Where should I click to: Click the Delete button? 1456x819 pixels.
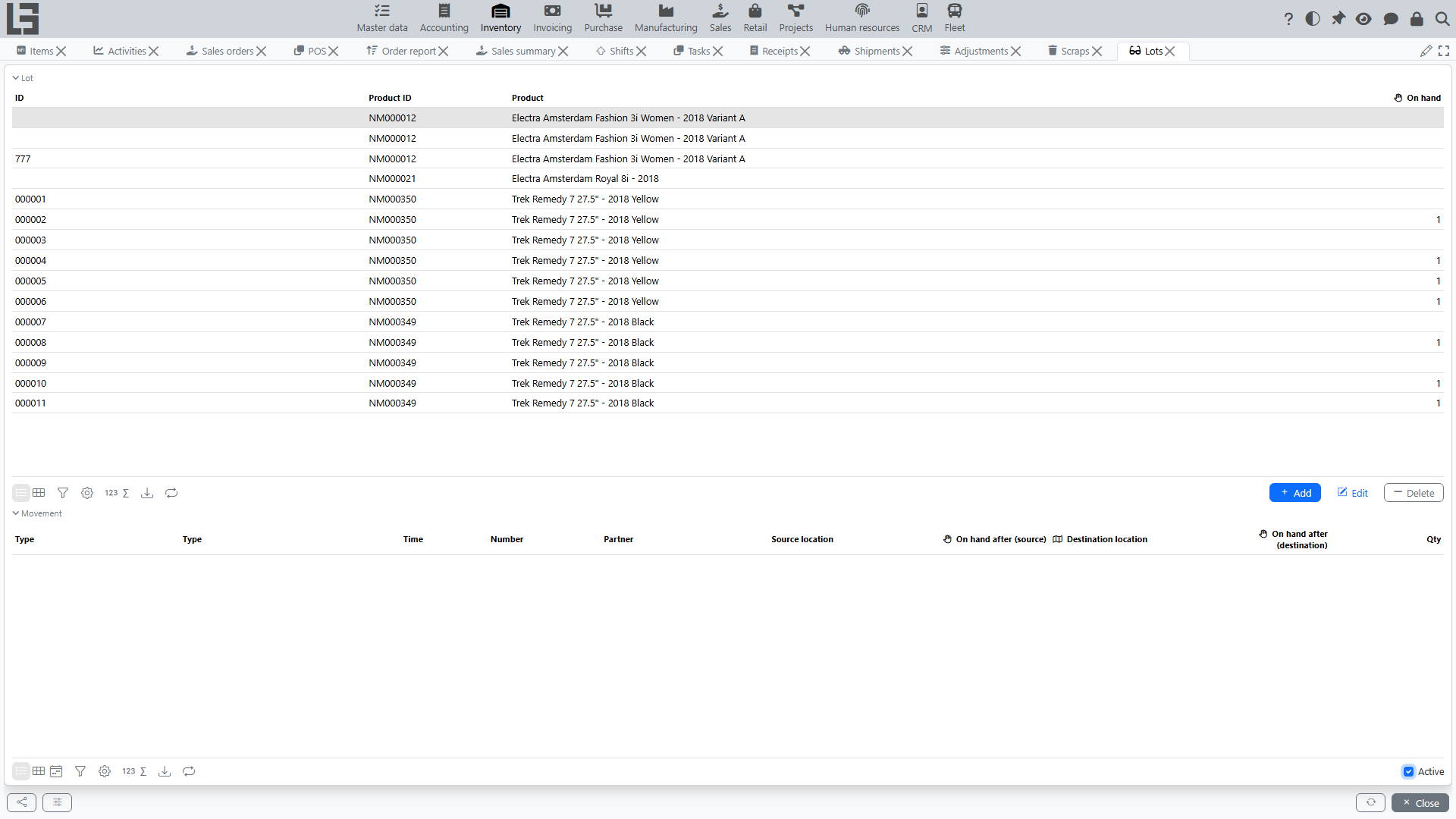(1414, 493)
